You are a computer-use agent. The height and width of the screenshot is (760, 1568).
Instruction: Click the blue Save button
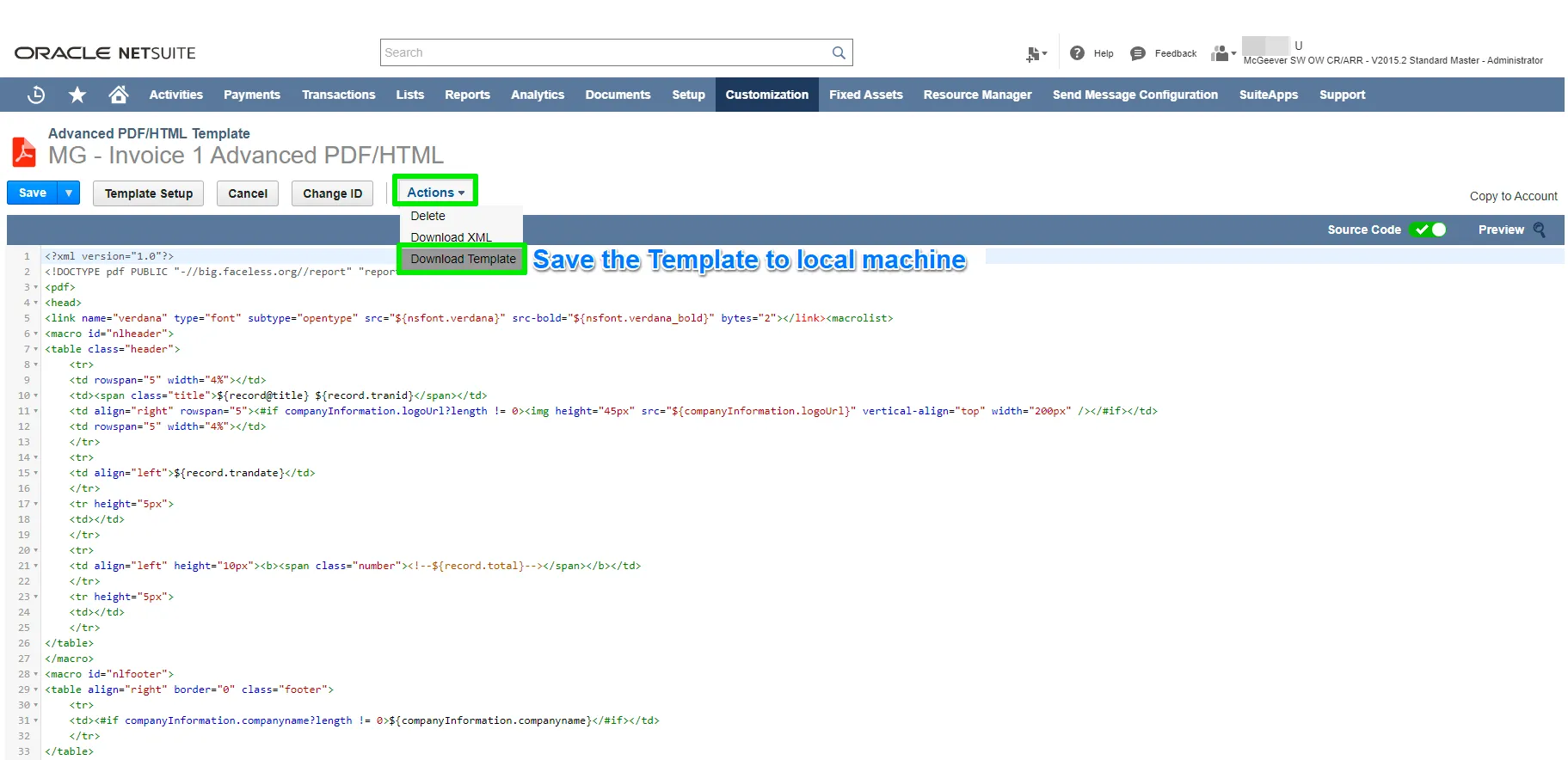tap(33, 193)
